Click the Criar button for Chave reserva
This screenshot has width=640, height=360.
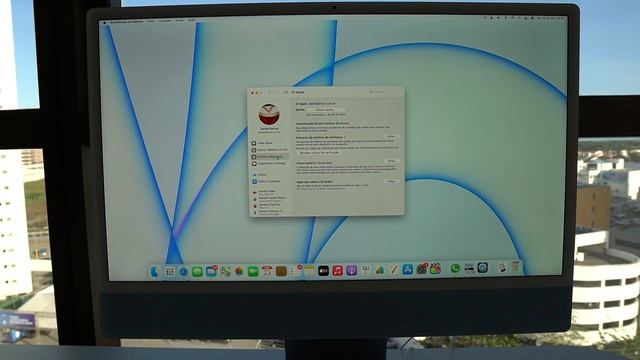391,161
